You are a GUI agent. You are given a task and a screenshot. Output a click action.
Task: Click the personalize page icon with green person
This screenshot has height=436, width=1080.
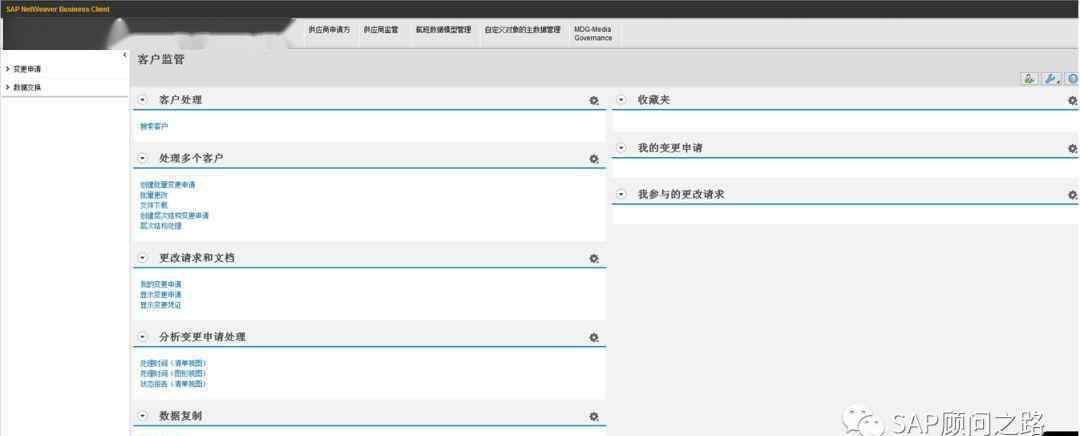pyautogui.click(x=1029, y=79)
